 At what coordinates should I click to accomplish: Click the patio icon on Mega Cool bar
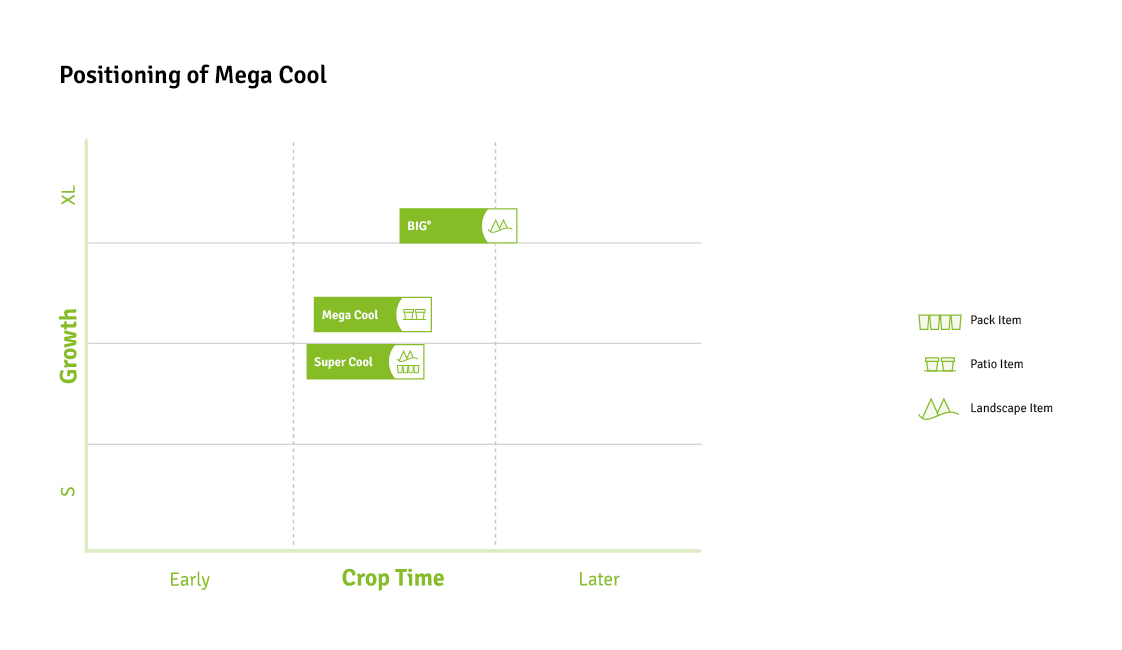click(x=414, y=315)
